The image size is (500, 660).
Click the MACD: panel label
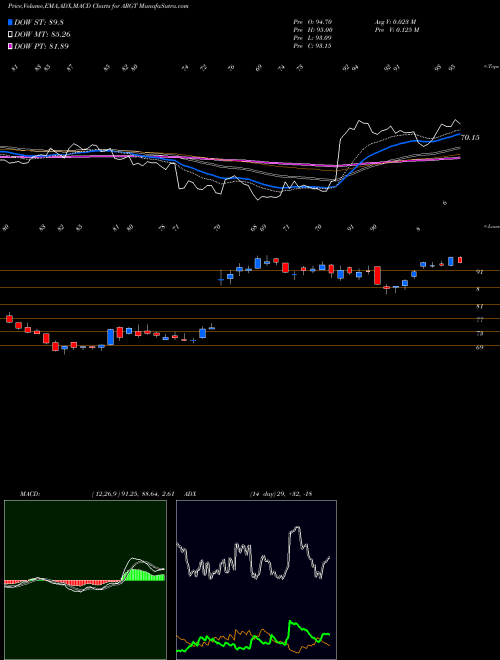29,494
